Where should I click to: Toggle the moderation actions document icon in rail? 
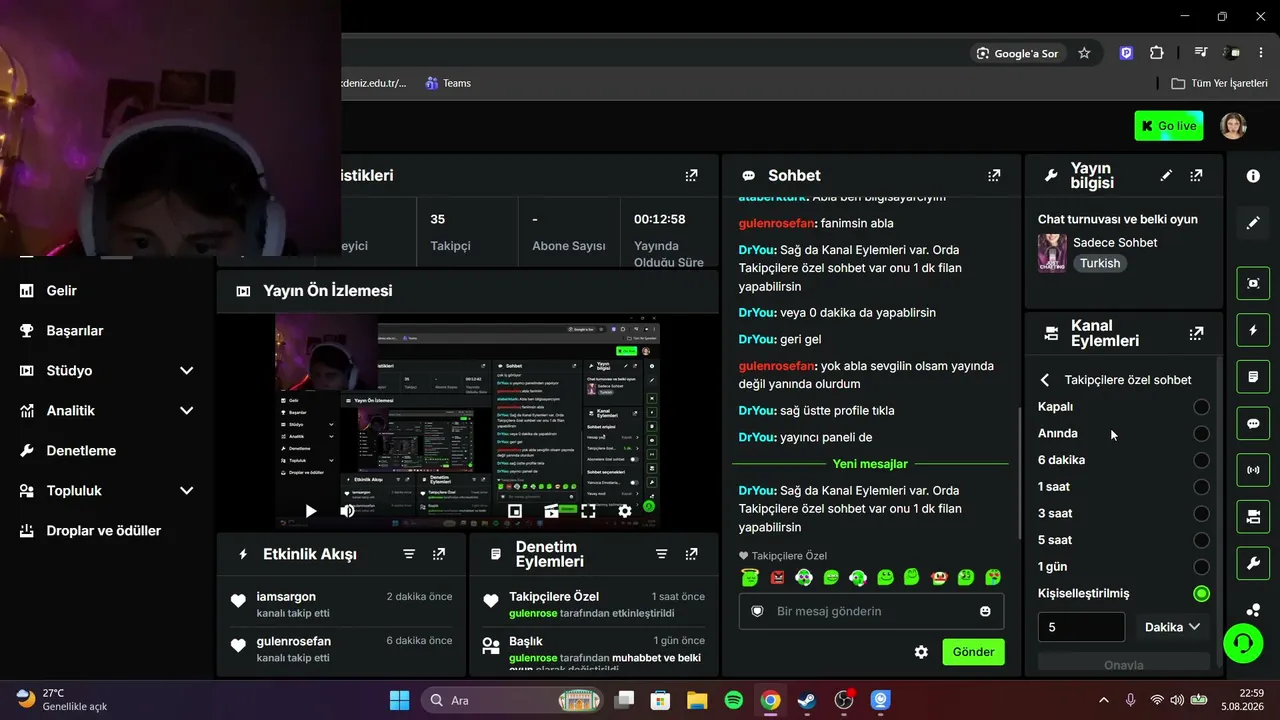[x=1253, y=377]
